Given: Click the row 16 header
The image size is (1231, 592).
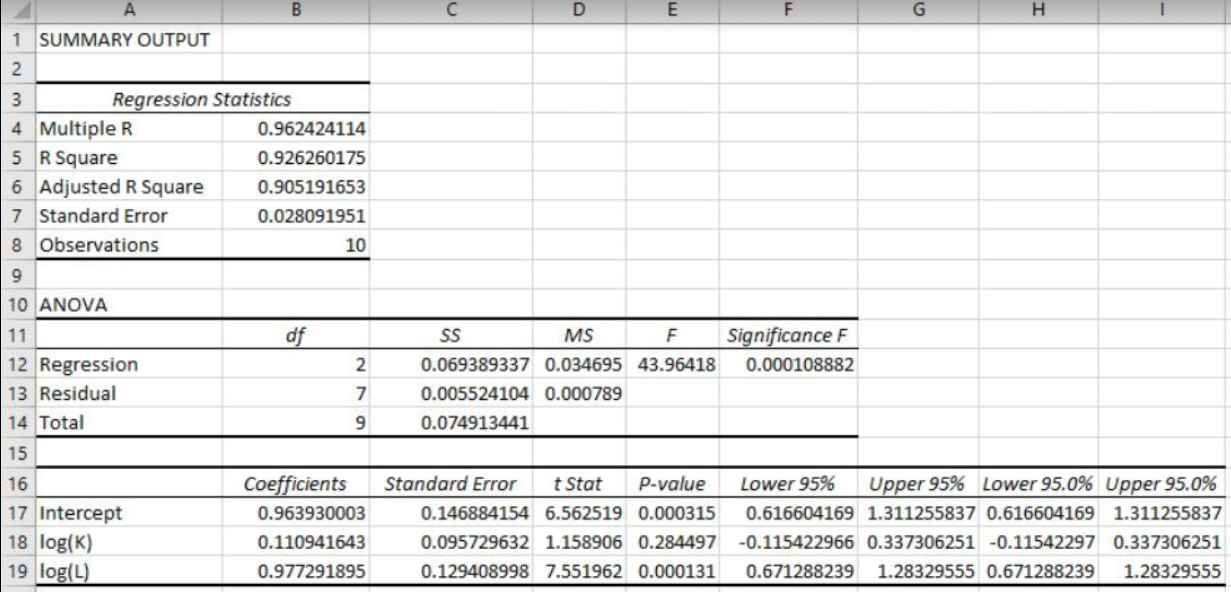Looking at the screenshot, I should [x=15, y=484].
